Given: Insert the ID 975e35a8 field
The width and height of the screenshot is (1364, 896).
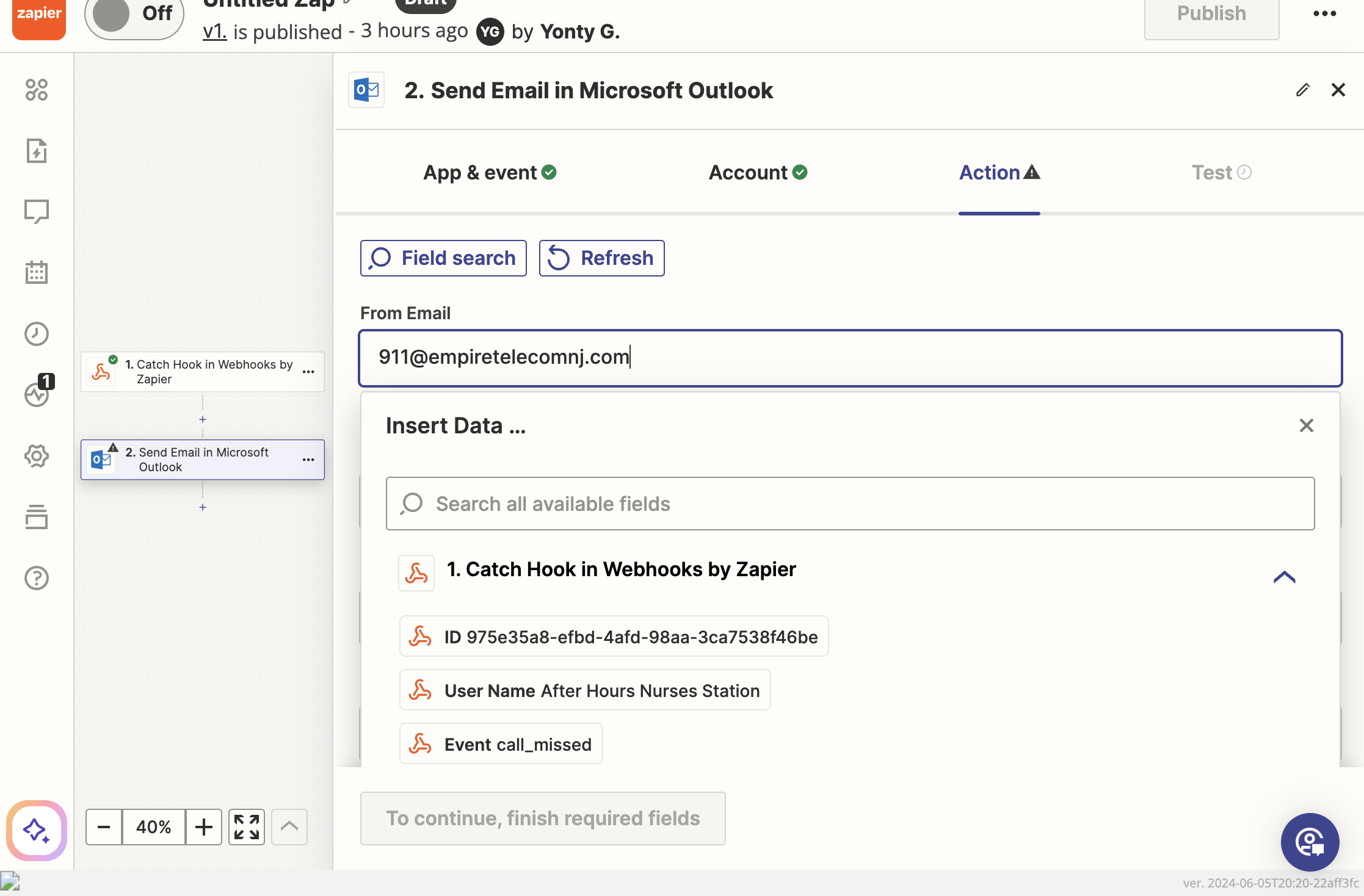Looking at the screenshot, I should coord(614,637).
